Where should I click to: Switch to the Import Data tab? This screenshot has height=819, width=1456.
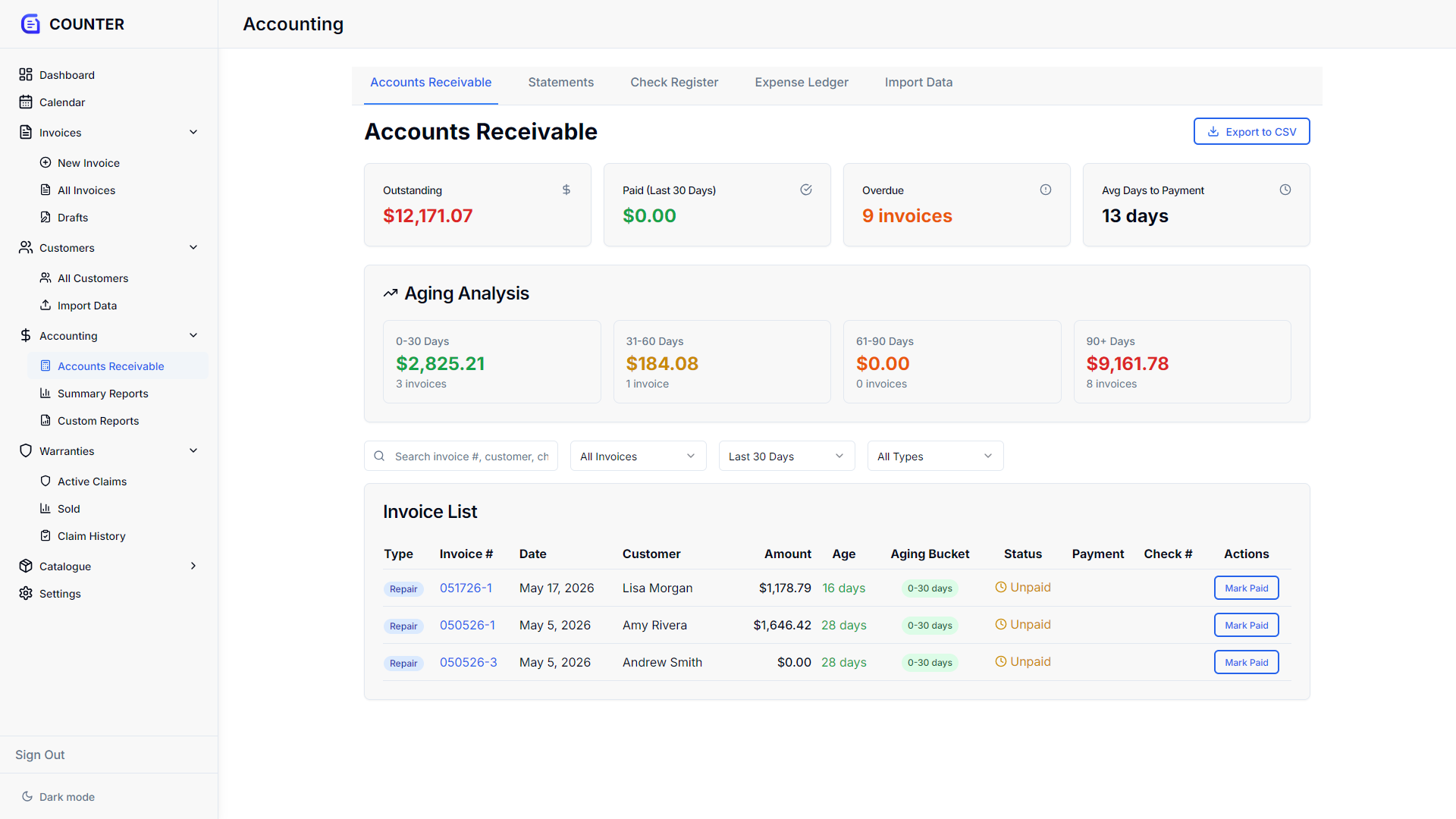point(918,82)
